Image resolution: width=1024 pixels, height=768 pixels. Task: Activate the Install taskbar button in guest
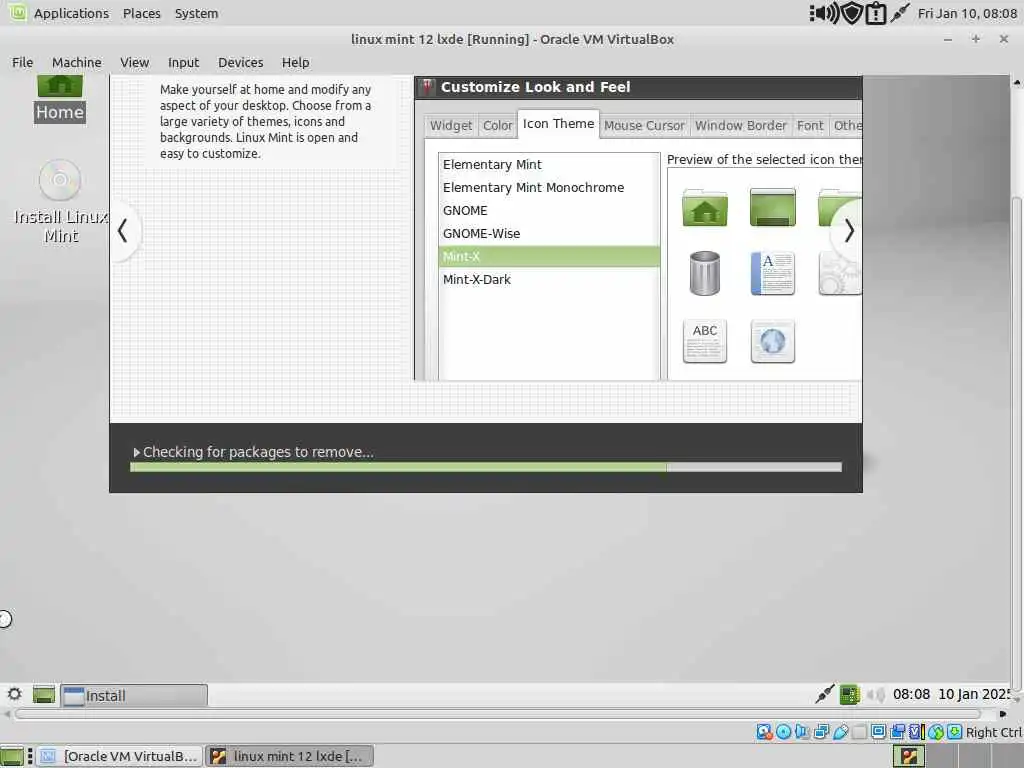tap(135, 696)
